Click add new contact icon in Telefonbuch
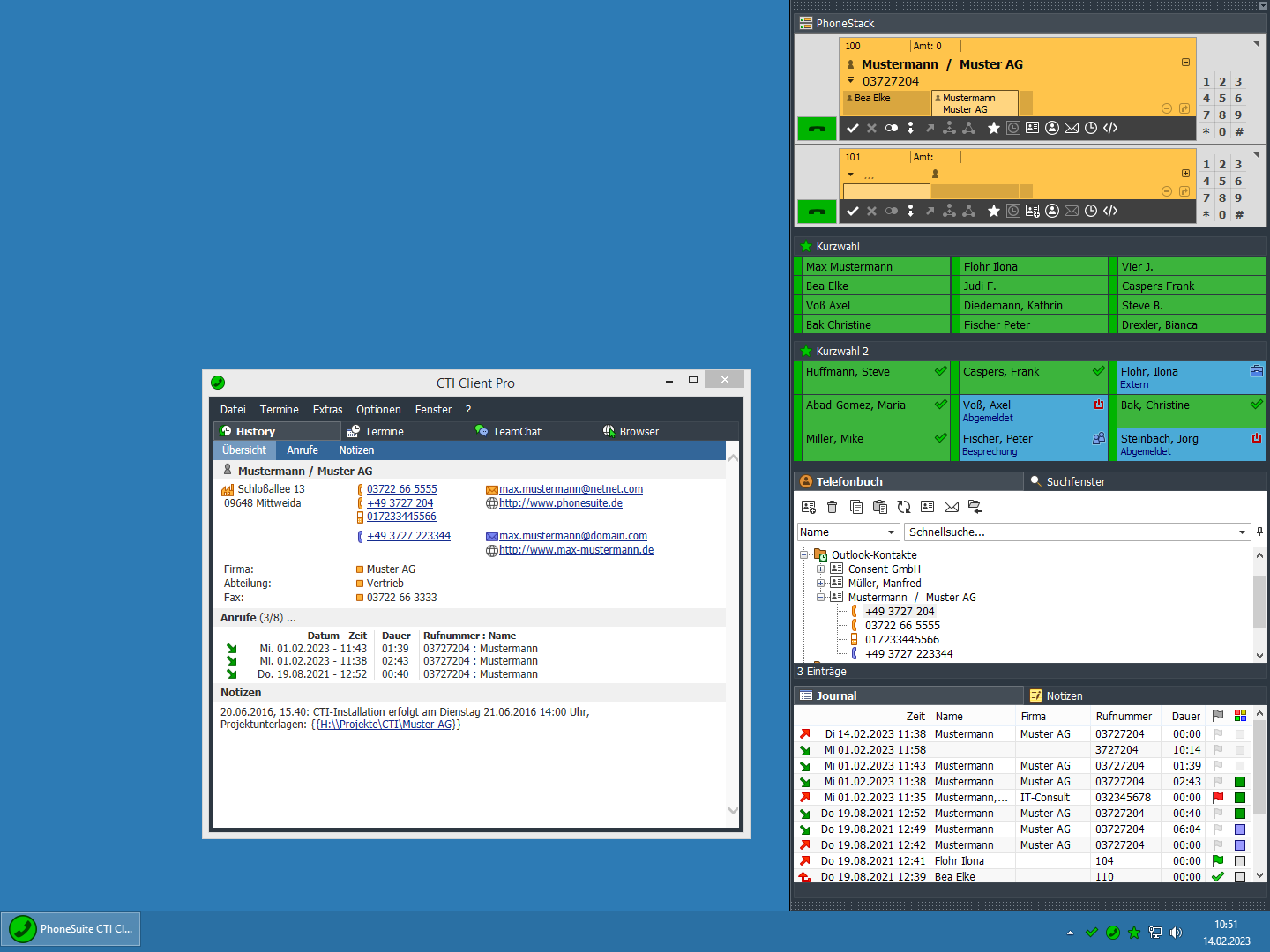 pyautogui.click(x=808, y=507)
